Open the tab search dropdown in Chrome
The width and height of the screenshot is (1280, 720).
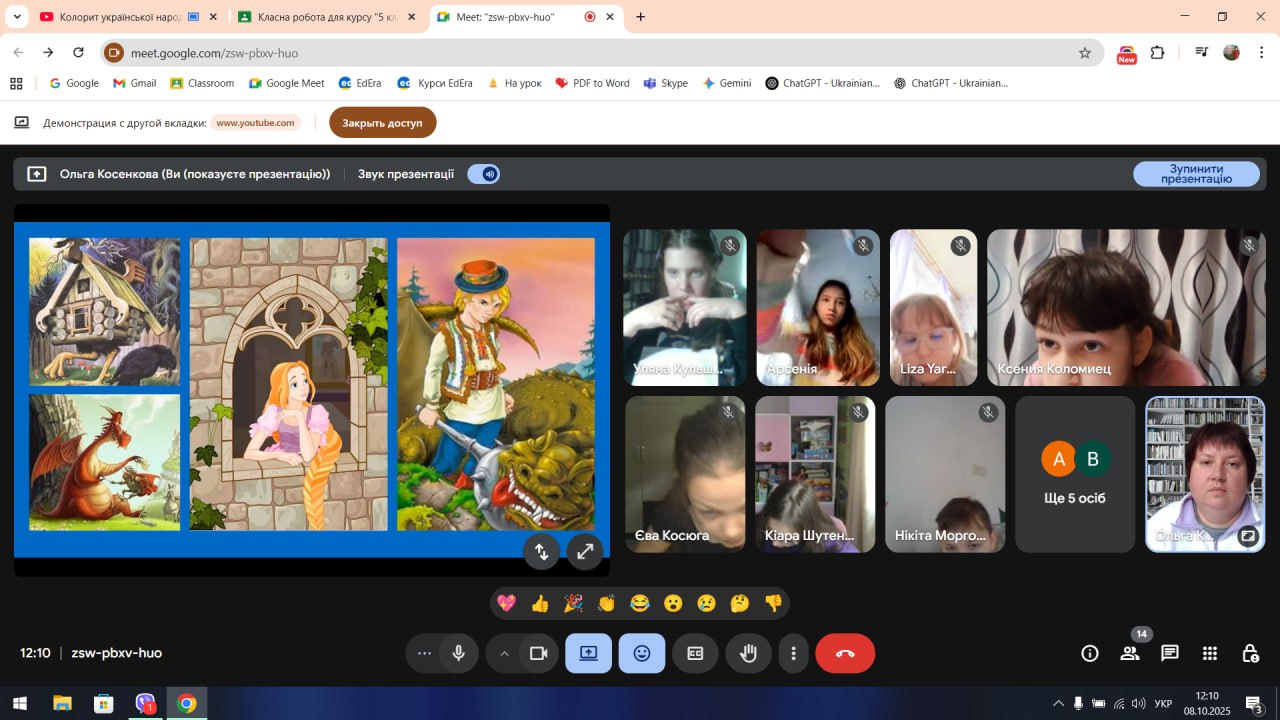coord(17,17)
